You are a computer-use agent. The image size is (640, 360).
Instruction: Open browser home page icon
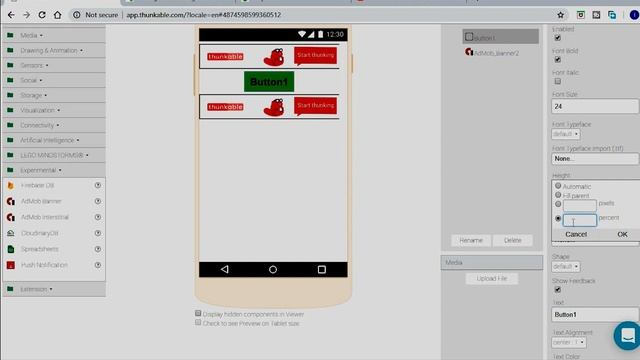click(x=58, y=15)
